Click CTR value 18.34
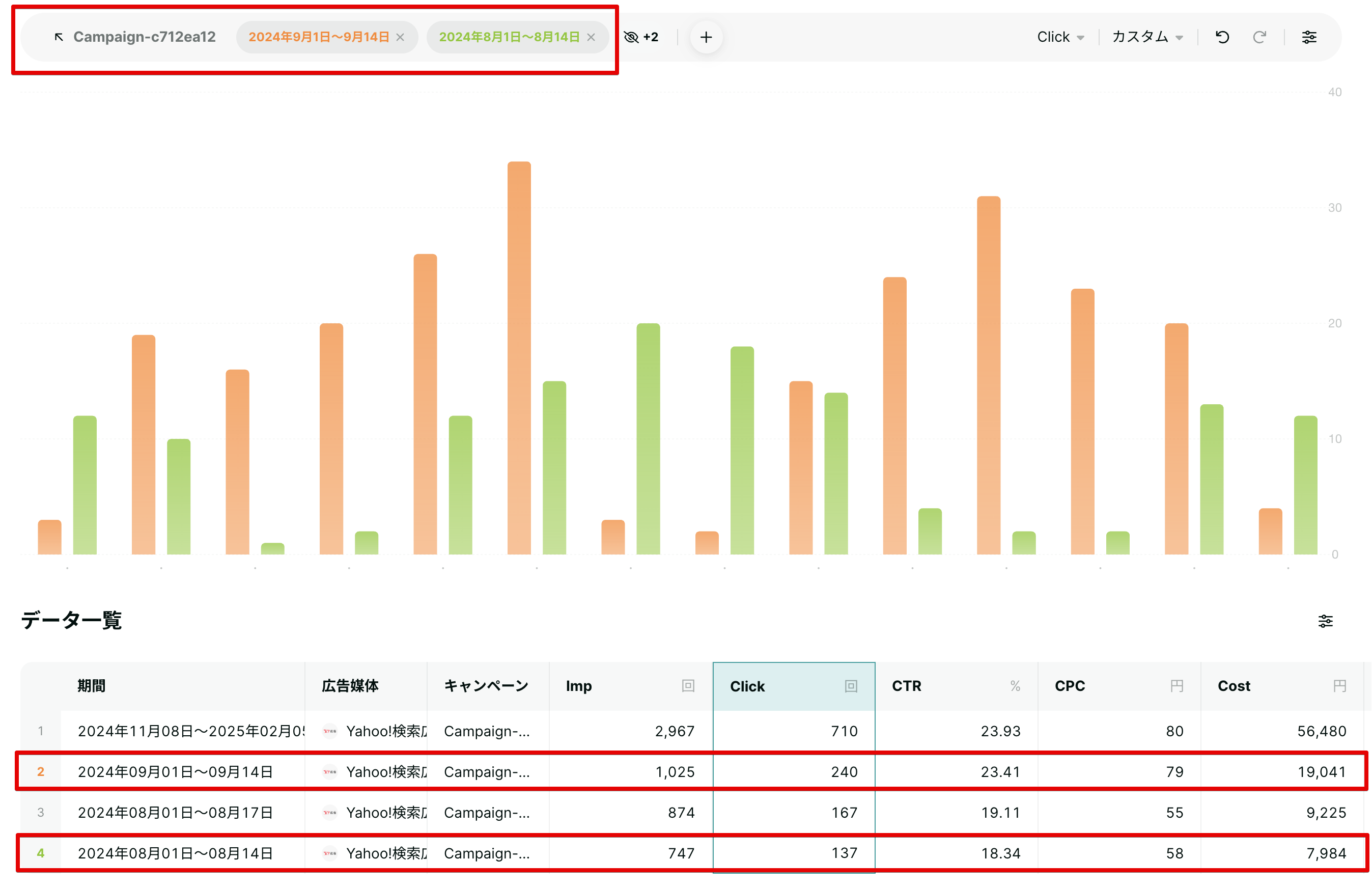This screenshot has width=1372, height=888. point(1001,853)
